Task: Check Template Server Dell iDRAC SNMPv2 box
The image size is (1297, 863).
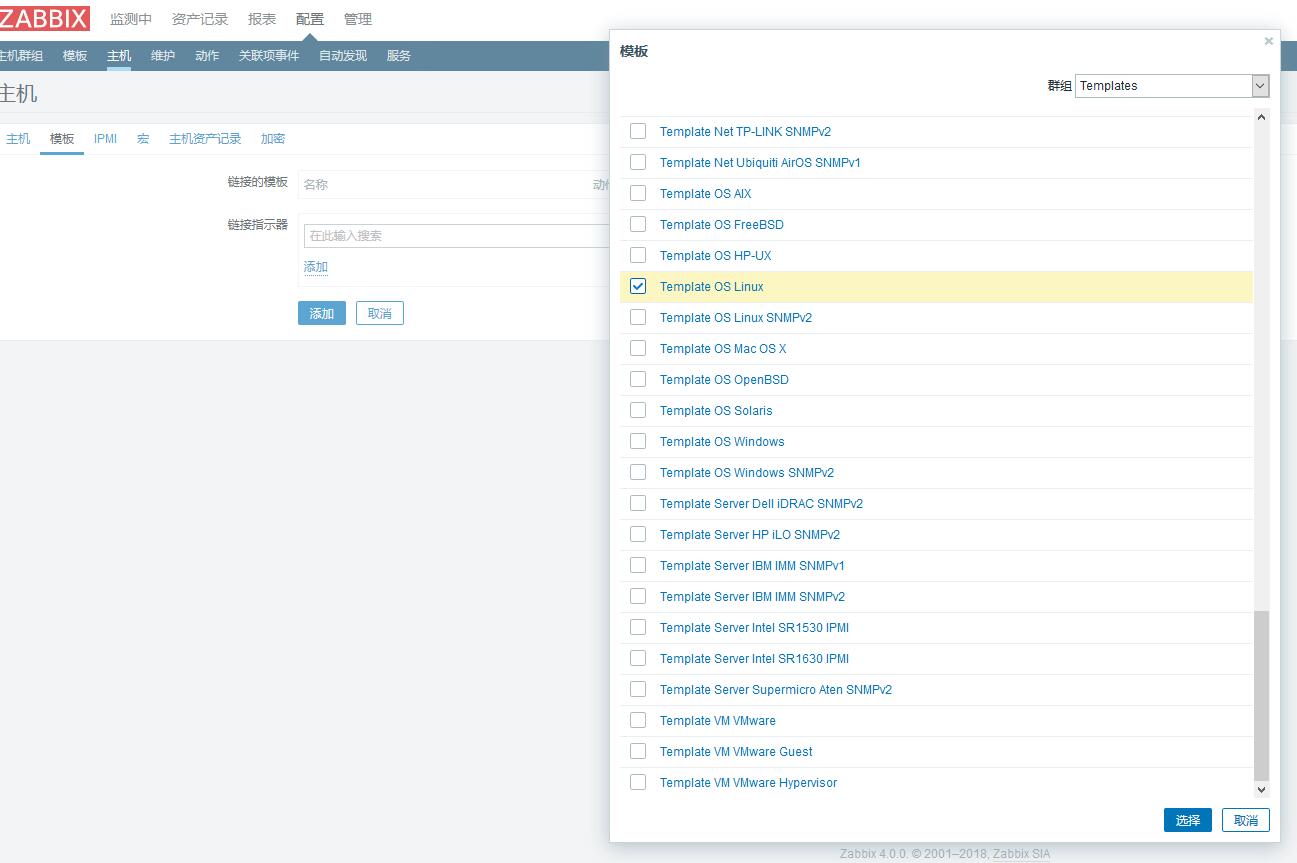Action: tap(638, 503)
